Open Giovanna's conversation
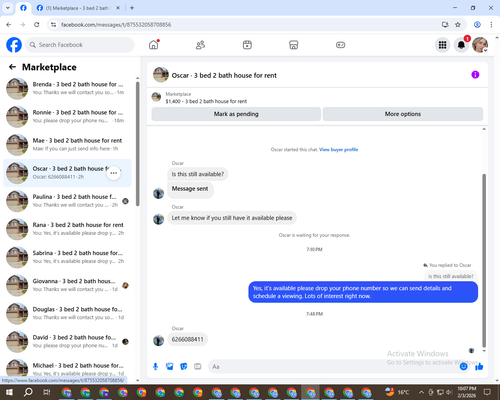 [x=67, y=285]
